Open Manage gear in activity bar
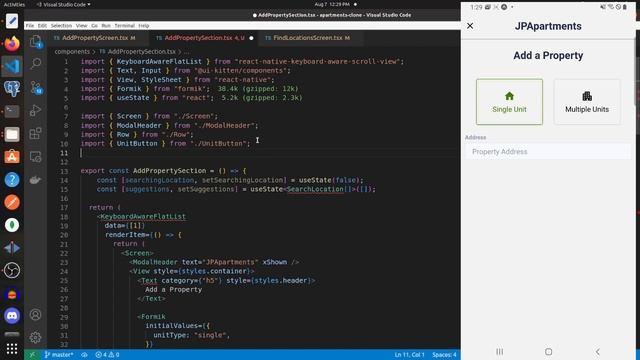The width and height of the screenshot is (640, 360). (36, 338)
